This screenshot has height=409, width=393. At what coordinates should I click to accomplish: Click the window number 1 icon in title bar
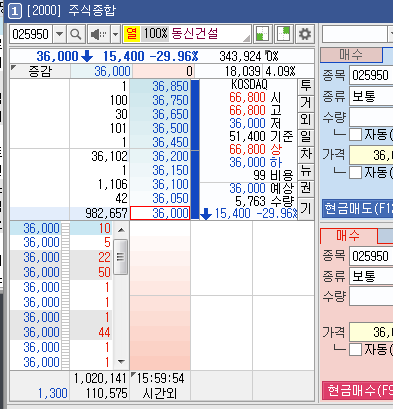coord(14,11)
